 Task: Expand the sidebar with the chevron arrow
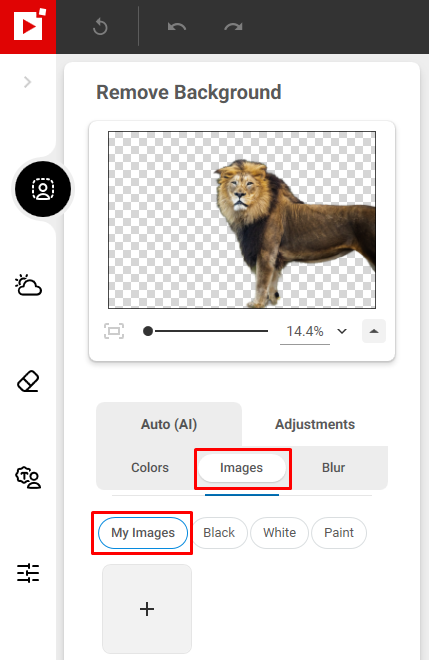28,82
